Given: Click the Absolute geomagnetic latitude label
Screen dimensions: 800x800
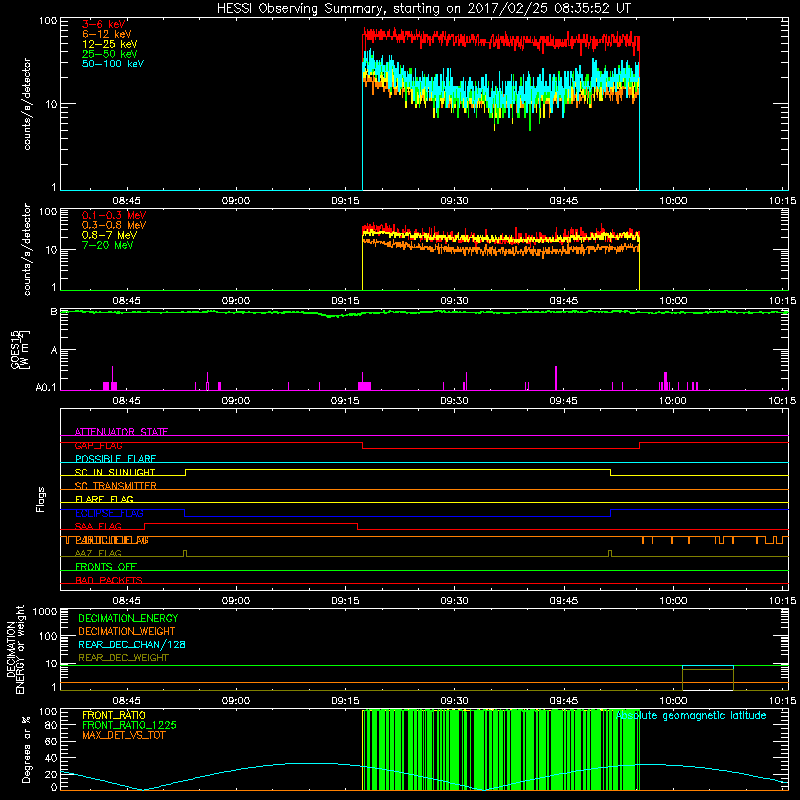Looking at the screenshot, I should pyautogui.click(x=691, y=716).
